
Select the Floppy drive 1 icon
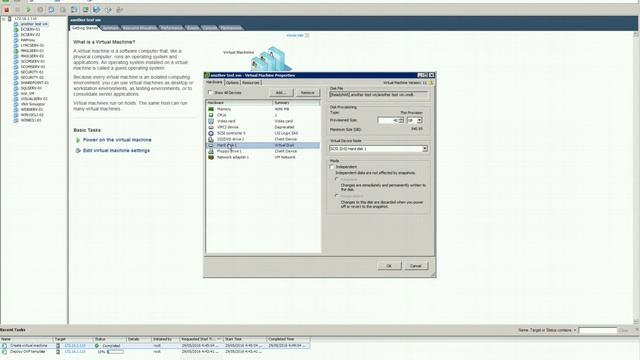click(211, 151)
